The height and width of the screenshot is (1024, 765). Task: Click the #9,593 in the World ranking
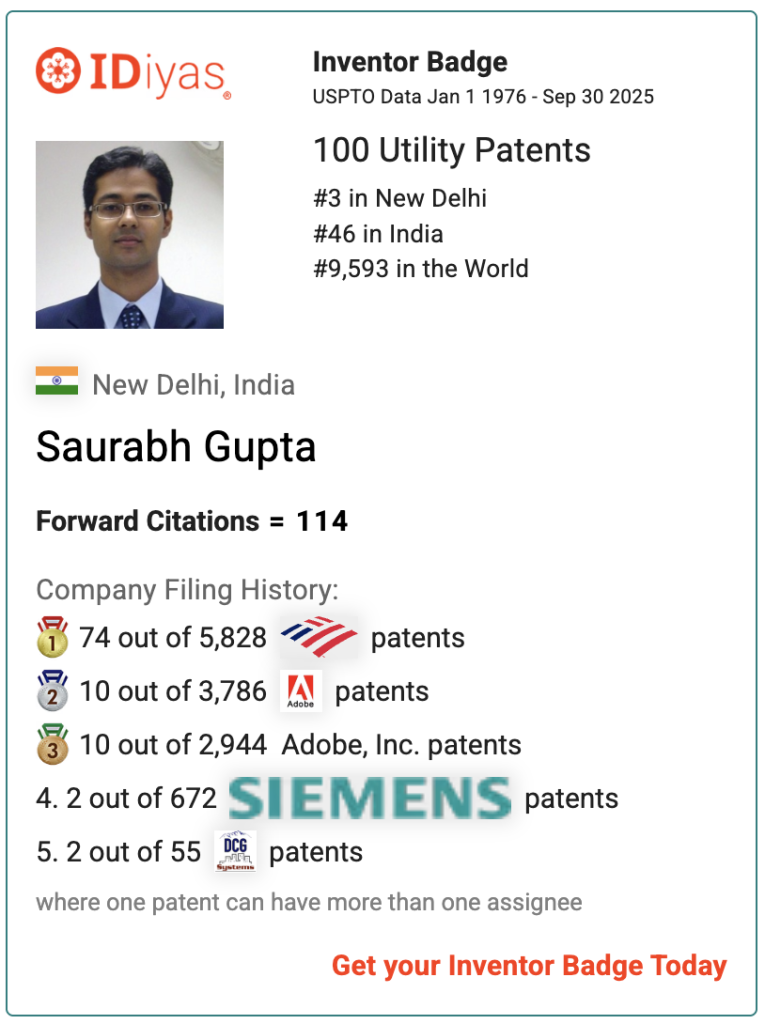pos(421,269)
